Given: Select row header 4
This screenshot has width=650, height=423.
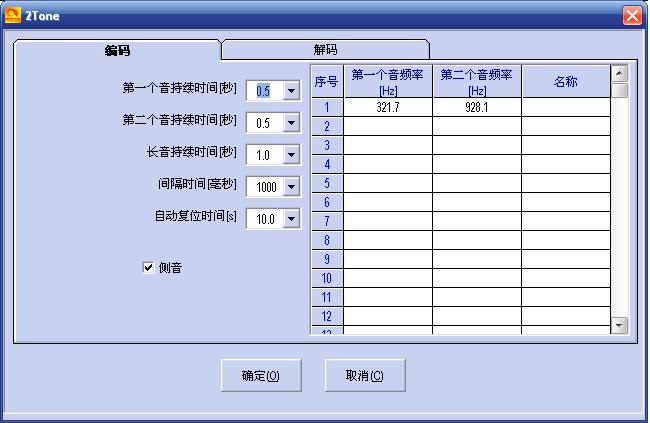Looking at the screenshot, I should click(x=327, y=164).
